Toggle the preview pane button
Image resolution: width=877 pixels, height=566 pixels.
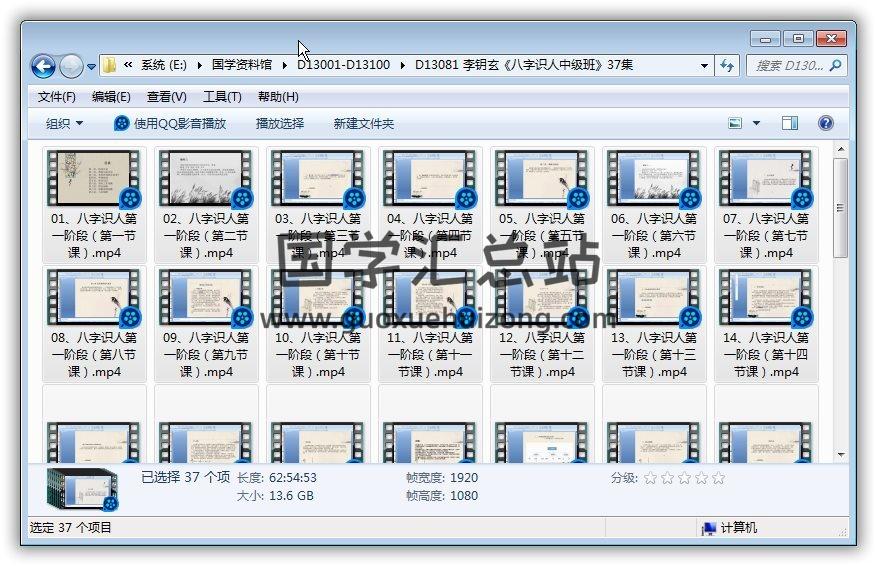[789, 123]
